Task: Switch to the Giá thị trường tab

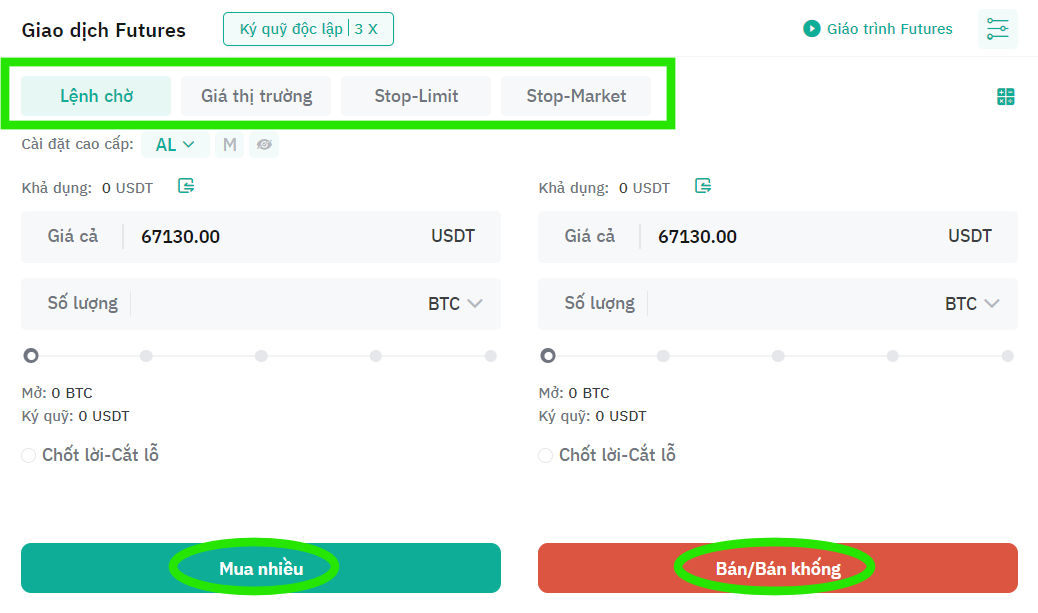Action: pos(256,96)
